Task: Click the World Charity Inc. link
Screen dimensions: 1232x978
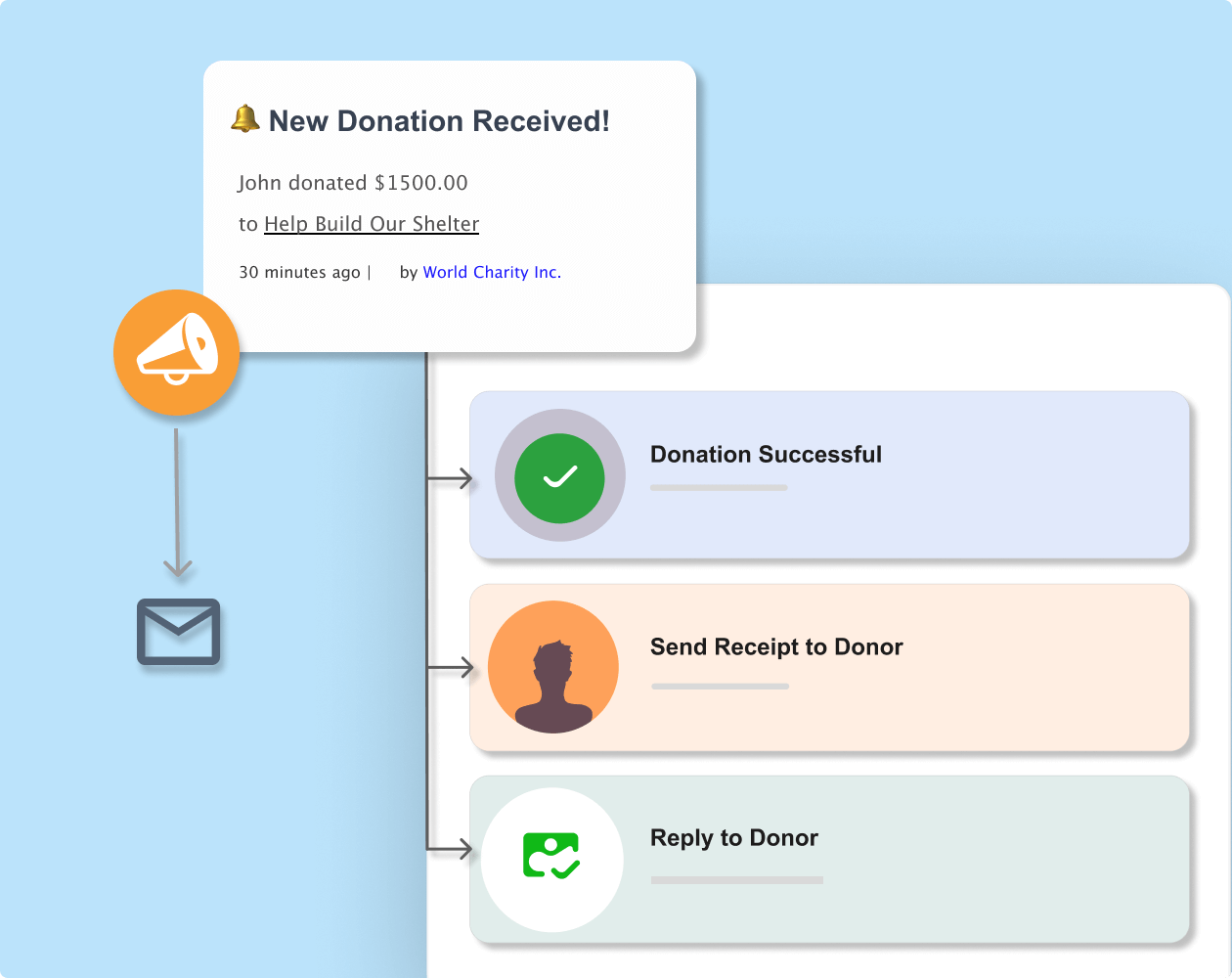Action: 492,272
